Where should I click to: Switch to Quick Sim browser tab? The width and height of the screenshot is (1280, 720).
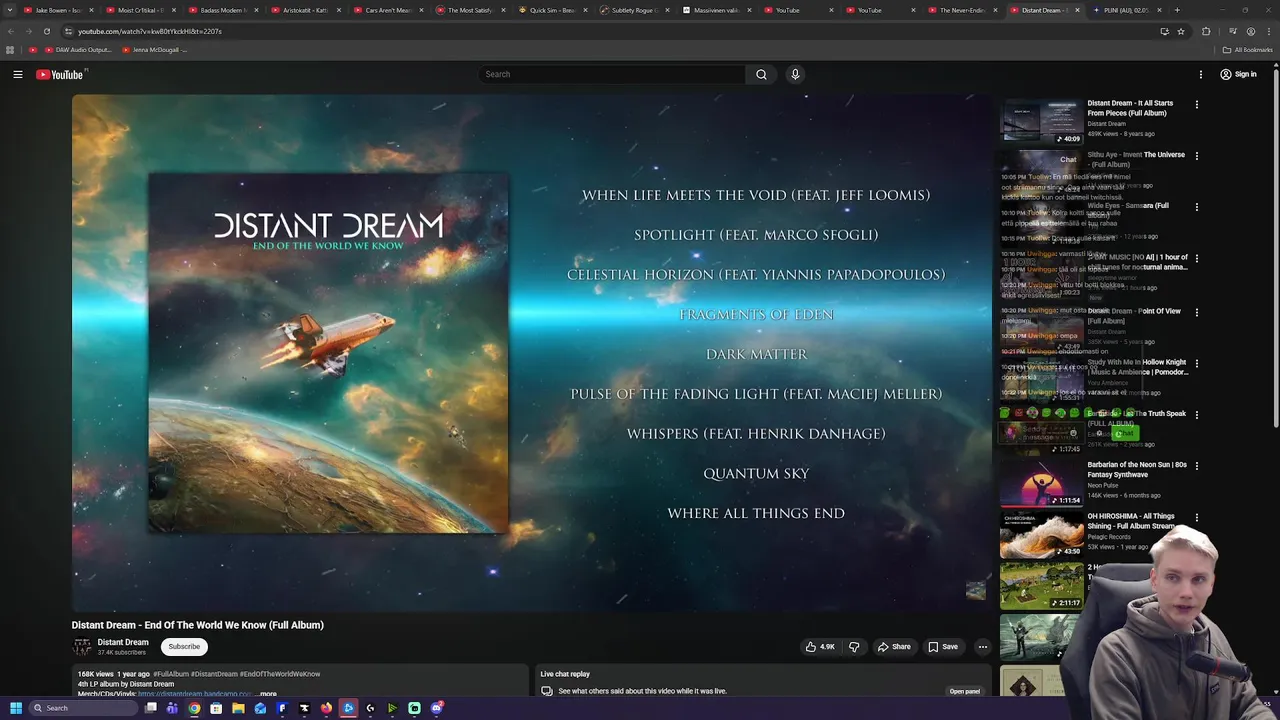click(x=551, y=10)
